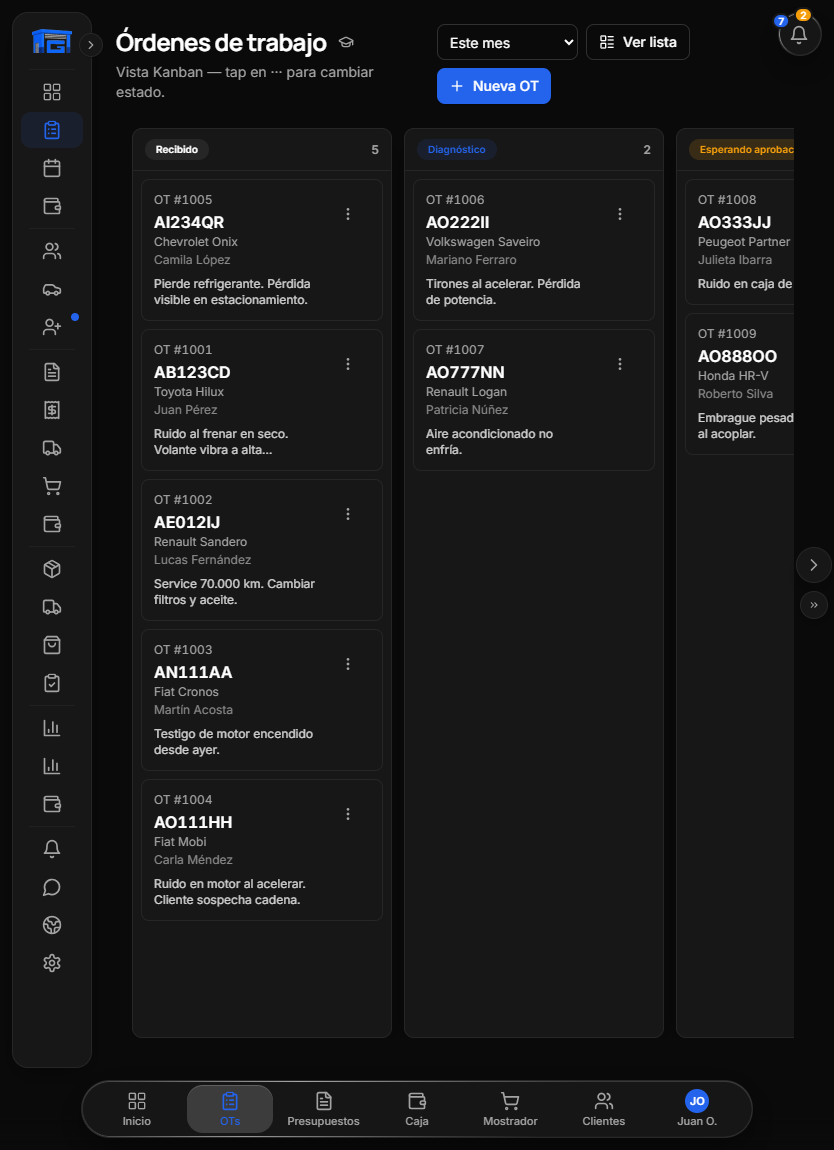Click the orange '2' notification badge
The height and width of the screenshot is (1150, 834).
pyautogui.click(x=803, y=15)
